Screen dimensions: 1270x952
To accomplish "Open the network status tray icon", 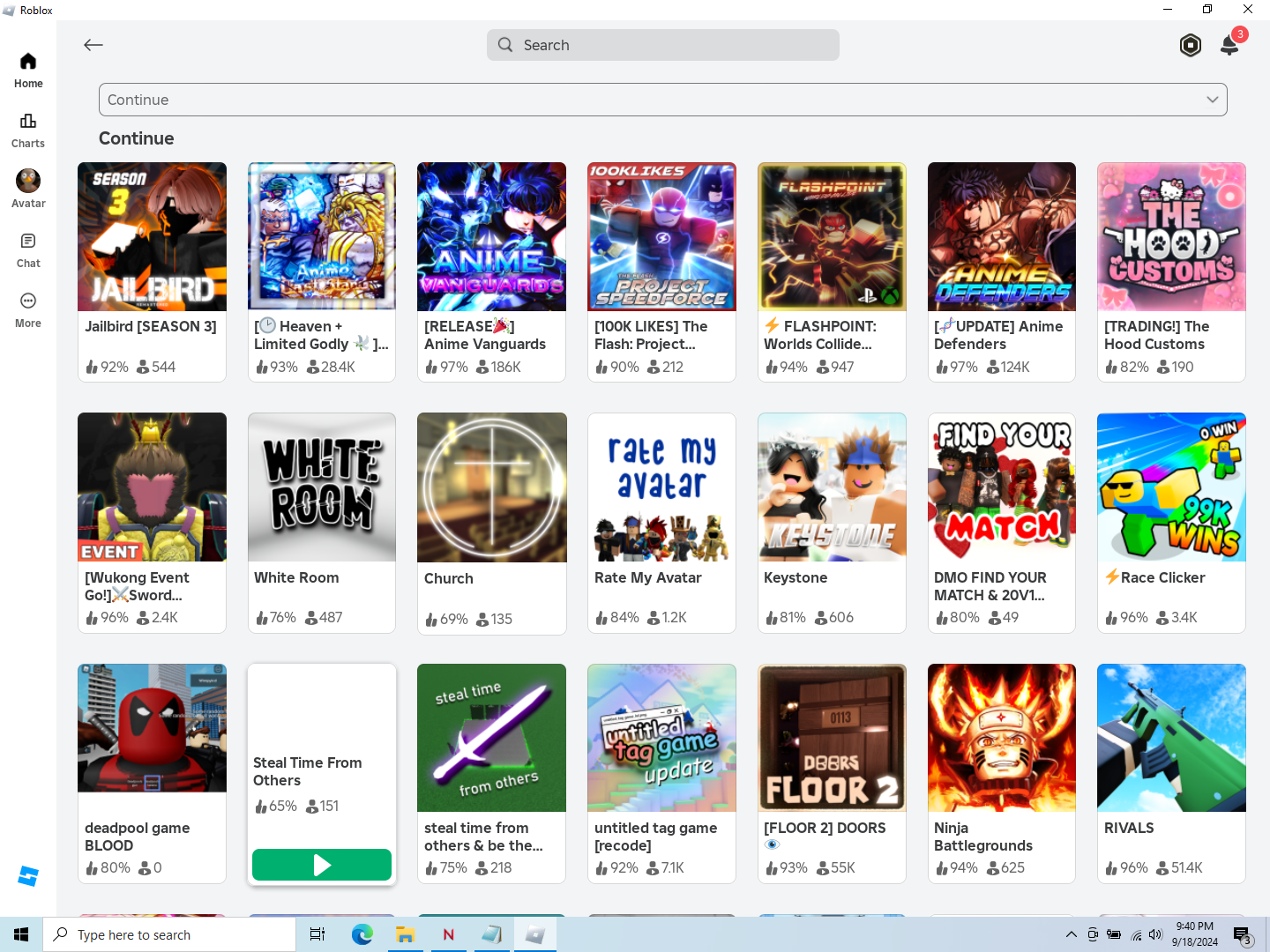I will [x=1136, y=934].
